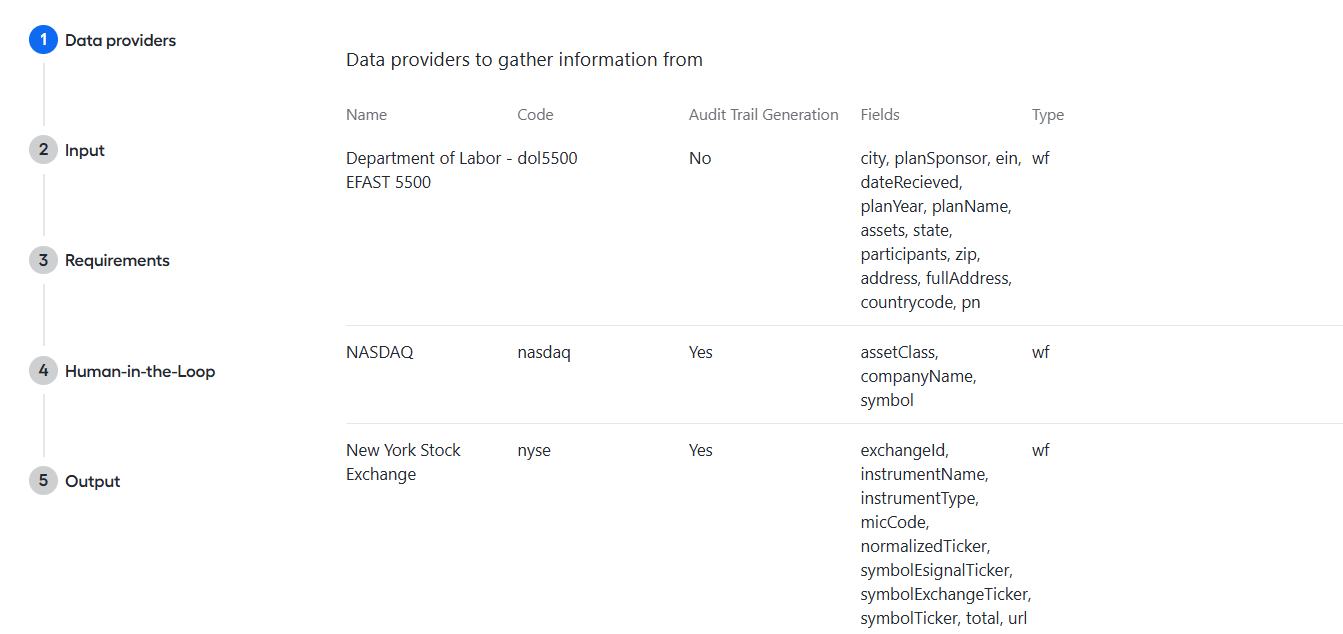Click wf type in nyse row

(1041, 450)
